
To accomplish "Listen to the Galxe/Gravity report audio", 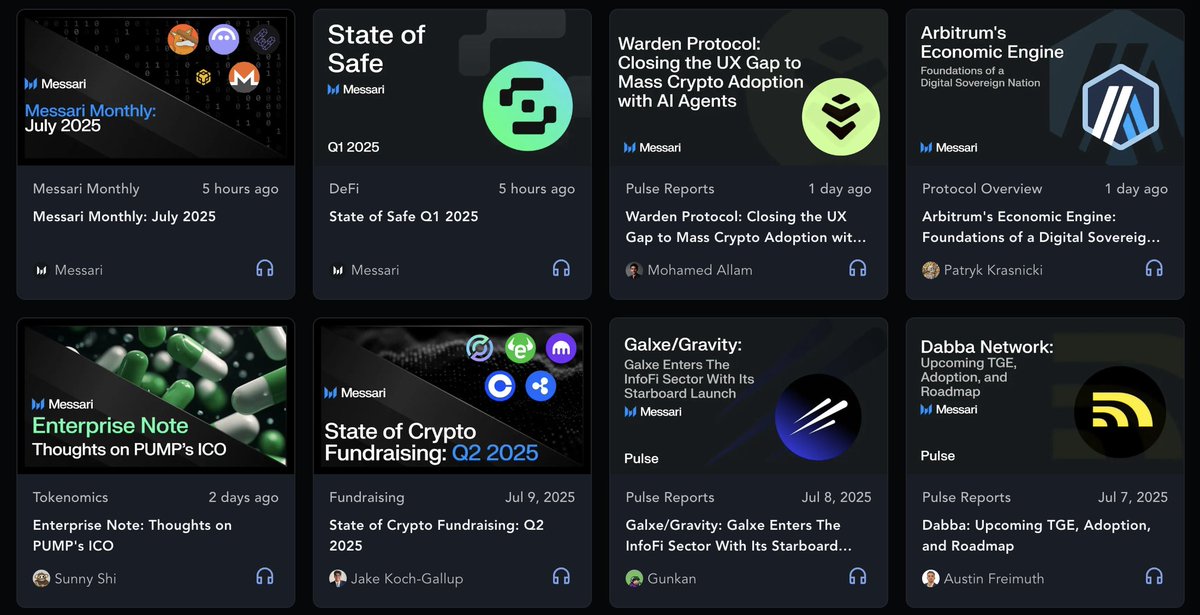I will (x=857, y=577).
